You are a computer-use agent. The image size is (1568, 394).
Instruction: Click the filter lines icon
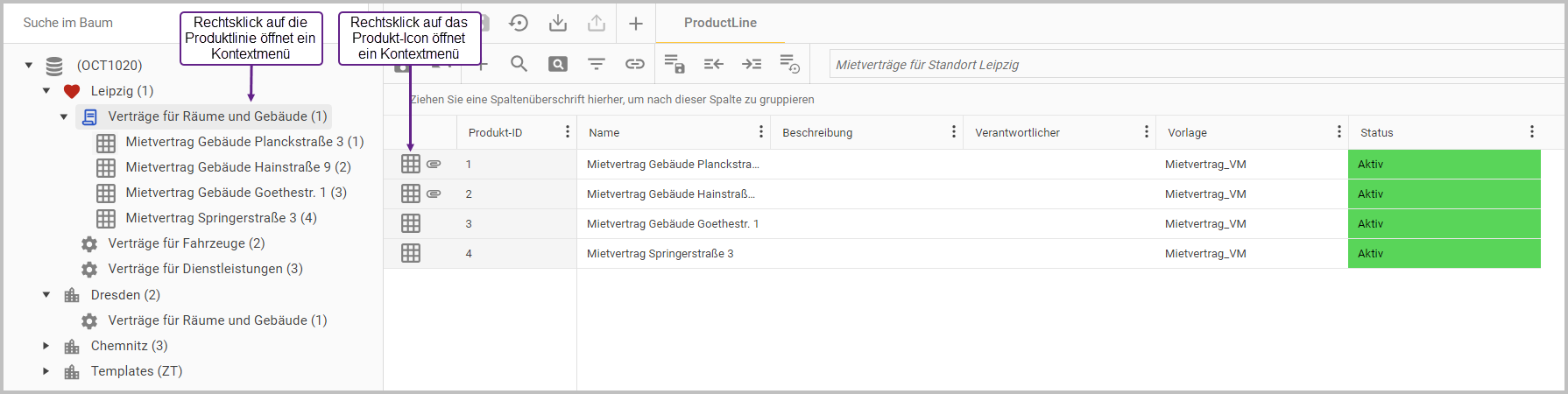[597, 64]
